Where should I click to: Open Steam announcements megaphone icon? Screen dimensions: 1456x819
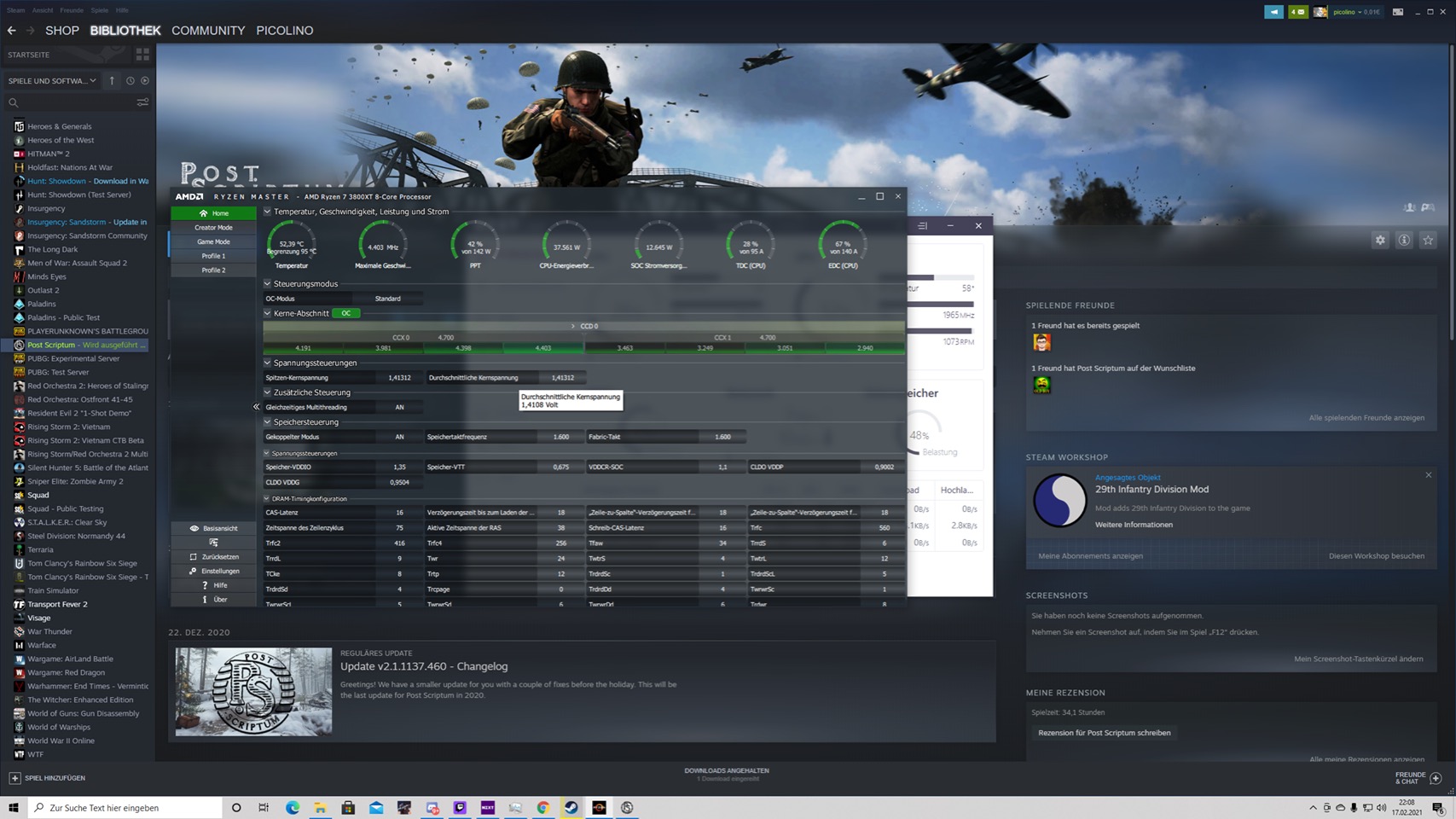pyautogui.click(x=1273, y=12)
